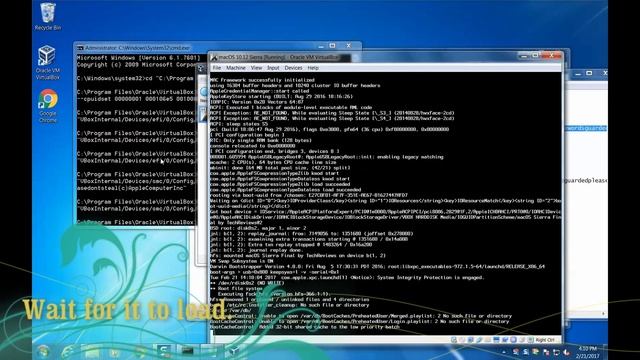Select the Oracle VM VirtualBox desktop icon
Screen dimensions: 640x360
click(47, 62)
